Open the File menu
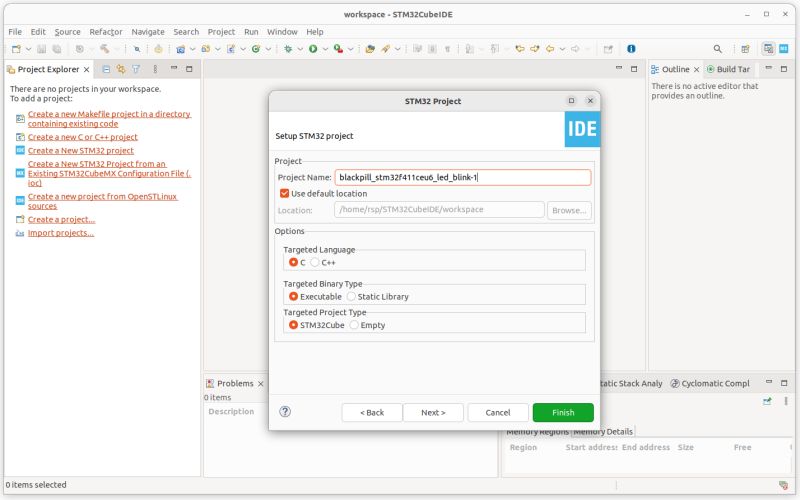Viewport: 800px width, 500px height. (x=15, y=32)
